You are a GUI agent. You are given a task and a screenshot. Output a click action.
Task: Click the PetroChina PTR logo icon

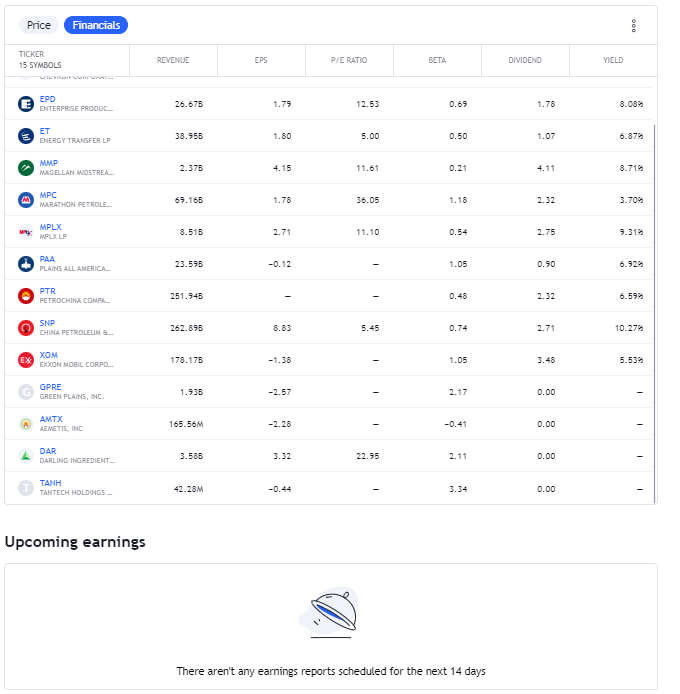coord(26,296)
